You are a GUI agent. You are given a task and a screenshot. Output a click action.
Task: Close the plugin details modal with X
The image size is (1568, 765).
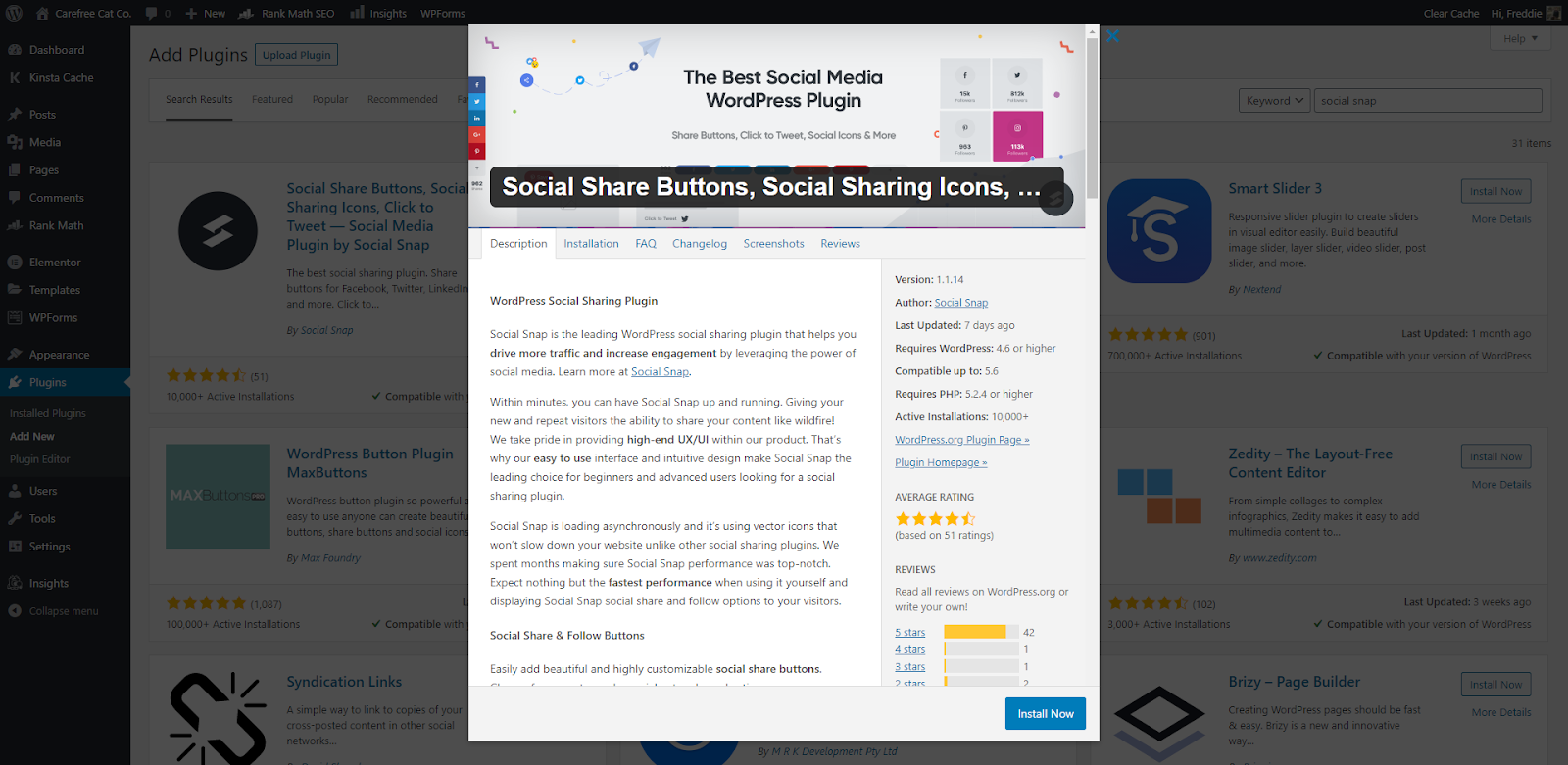pyautogui.click(x=1112, y=36)
